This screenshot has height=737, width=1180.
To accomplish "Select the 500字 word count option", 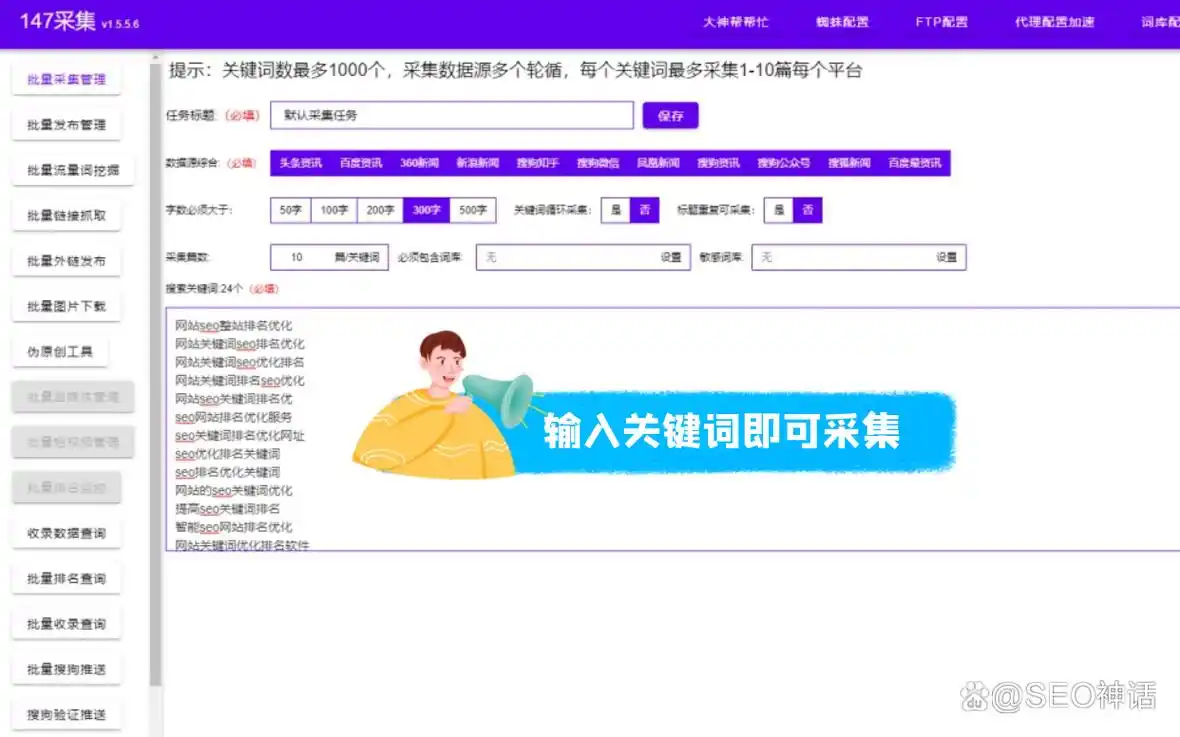I will coord(472,210).
